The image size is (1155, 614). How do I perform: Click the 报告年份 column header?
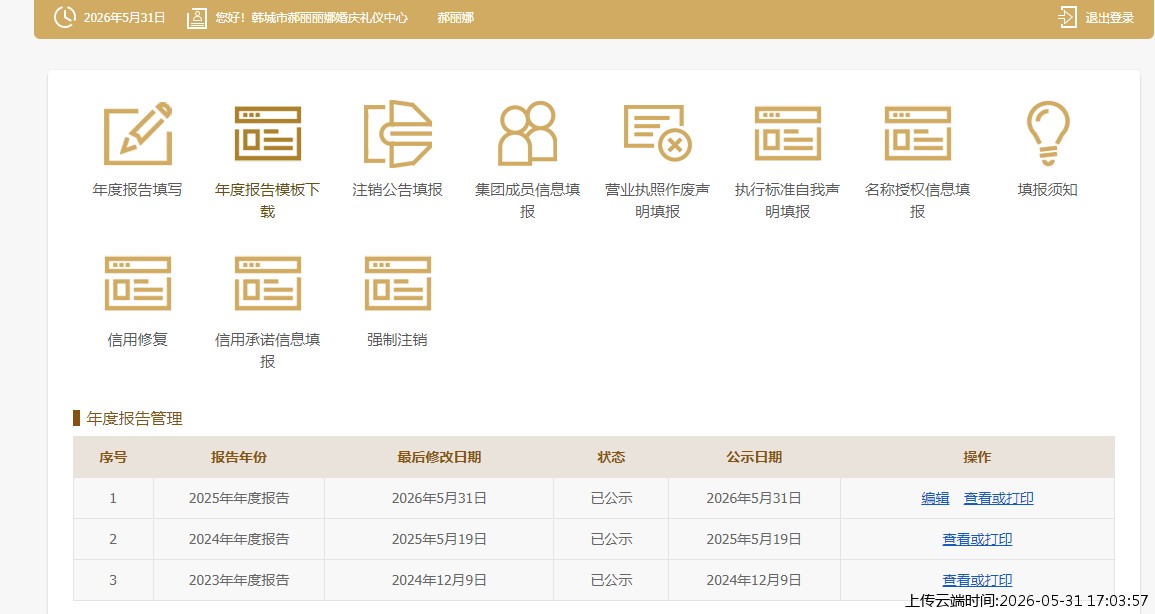(x=239, y=457)
